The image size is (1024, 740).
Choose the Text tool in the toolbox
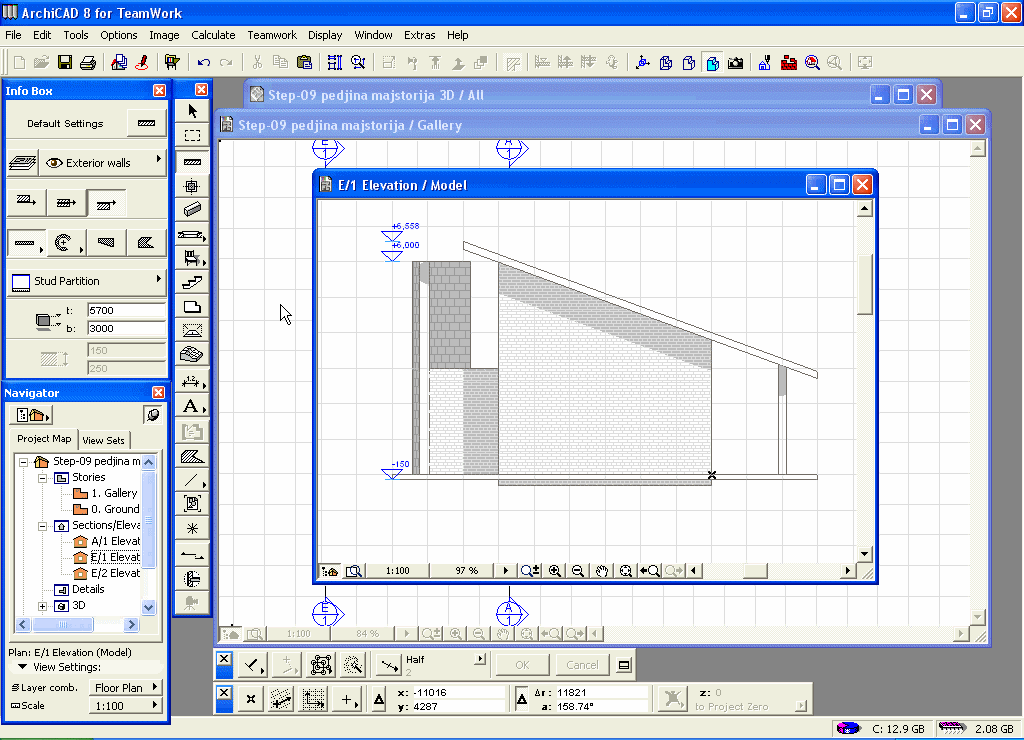[x=192, y=406]
